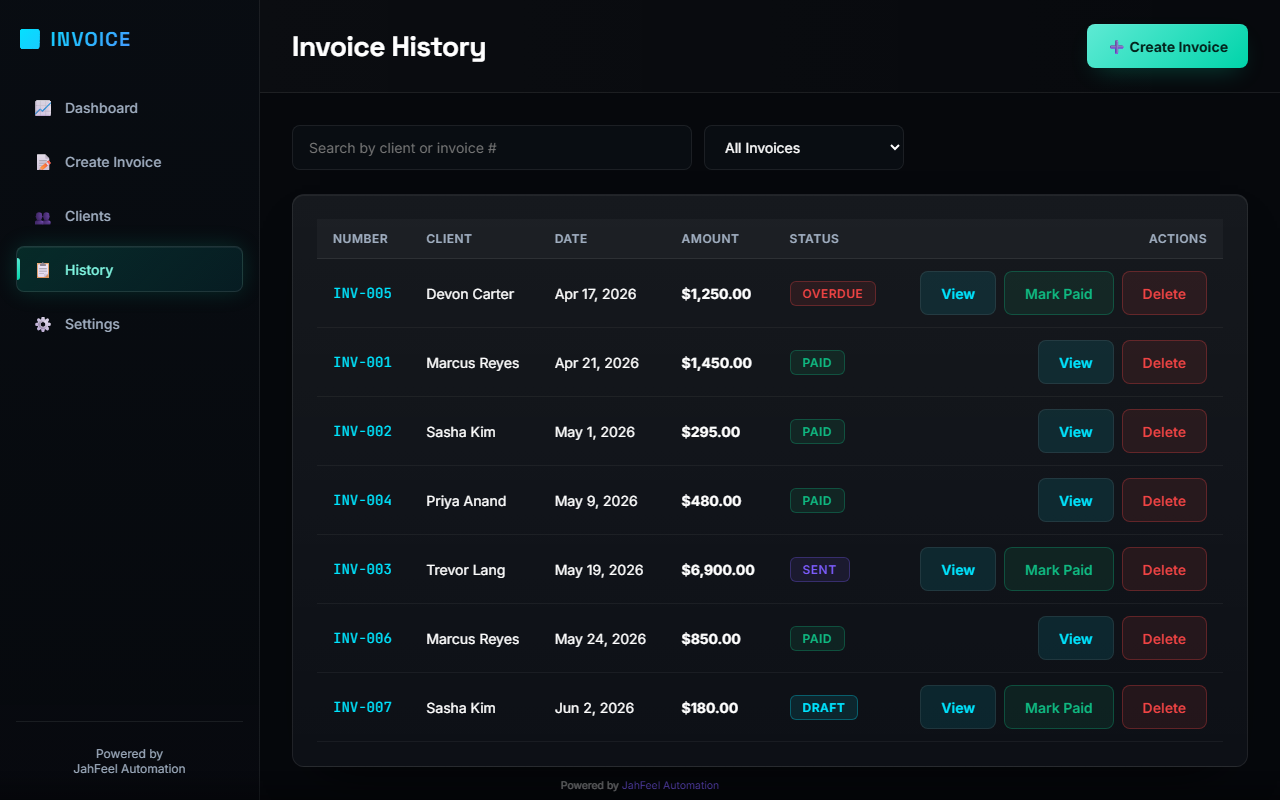Delete invoice INV-001
The image size is (1280, 800).
coord(1164,362)
